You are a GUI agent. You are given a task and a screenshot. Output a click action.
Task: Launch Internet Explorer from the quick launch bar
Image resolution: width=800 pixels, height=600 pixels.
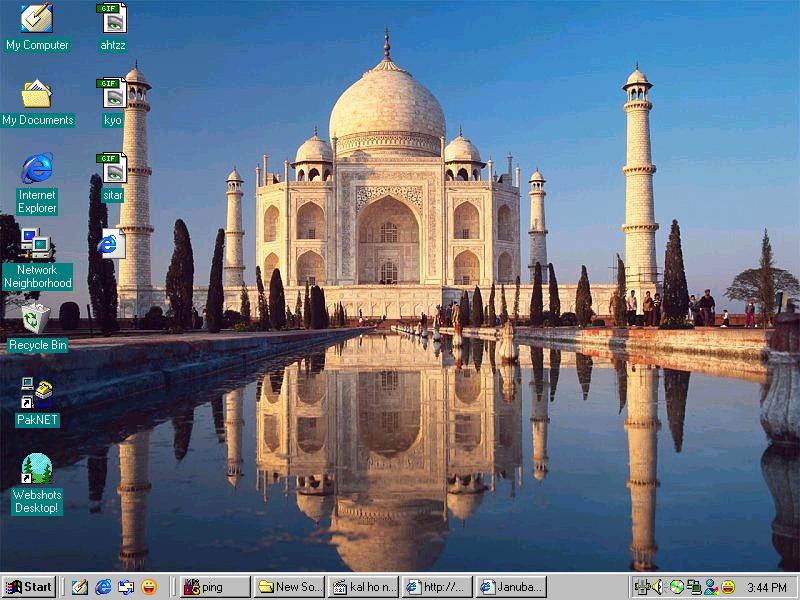pyautogui.click(x=103, y=587)
